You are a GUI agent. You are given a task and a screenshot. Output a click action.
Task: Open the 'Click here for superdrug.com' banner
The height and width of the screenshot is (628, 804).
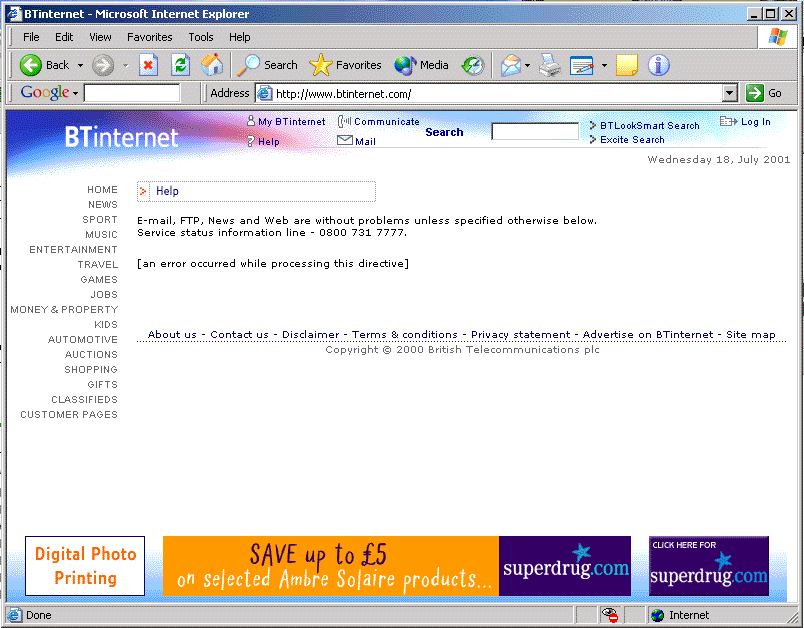709,566
